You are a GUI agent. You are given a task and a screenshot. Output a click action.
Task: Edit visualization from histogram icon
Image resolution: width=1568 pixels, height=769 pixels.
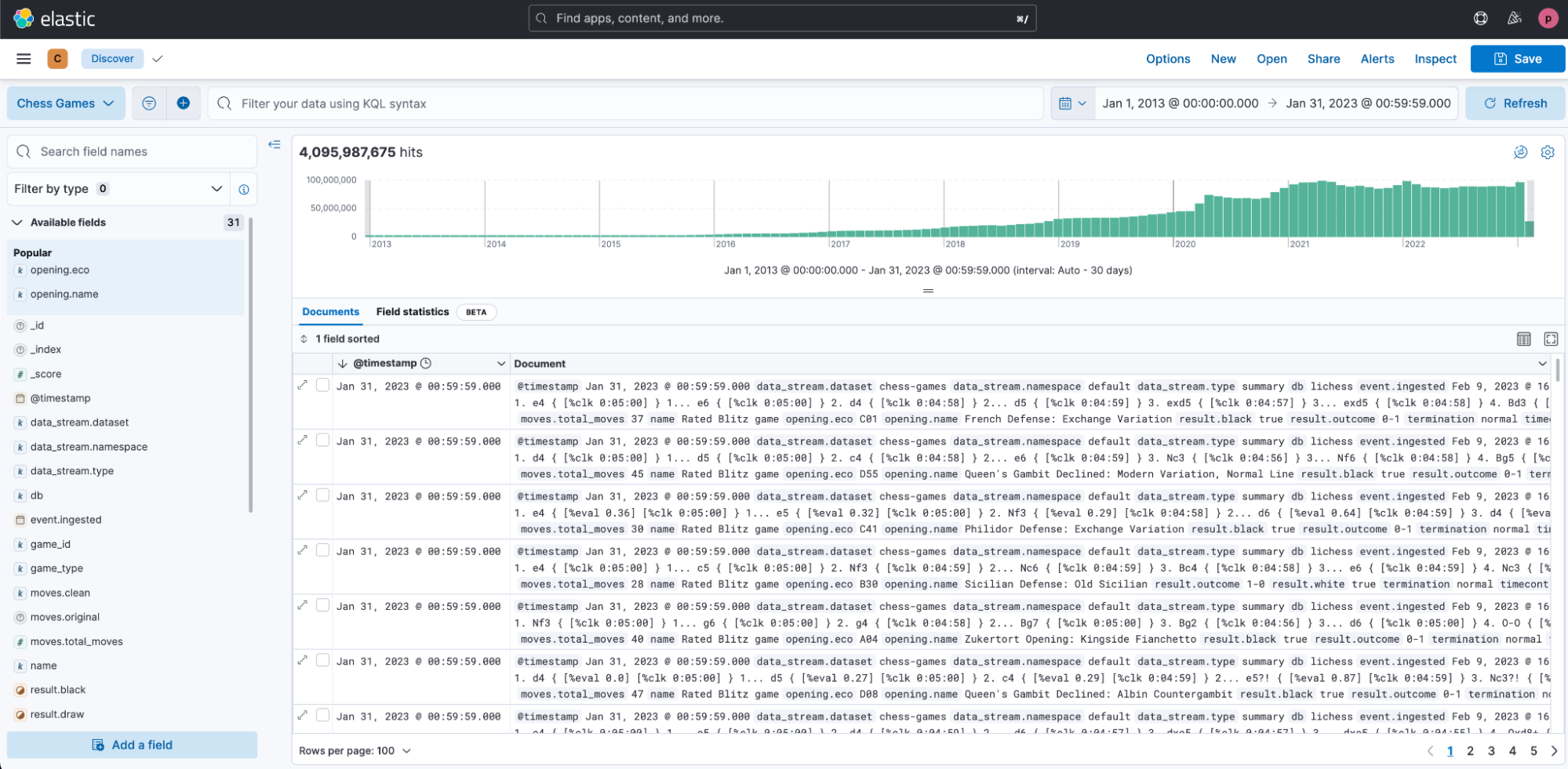tap(1520, 152)
